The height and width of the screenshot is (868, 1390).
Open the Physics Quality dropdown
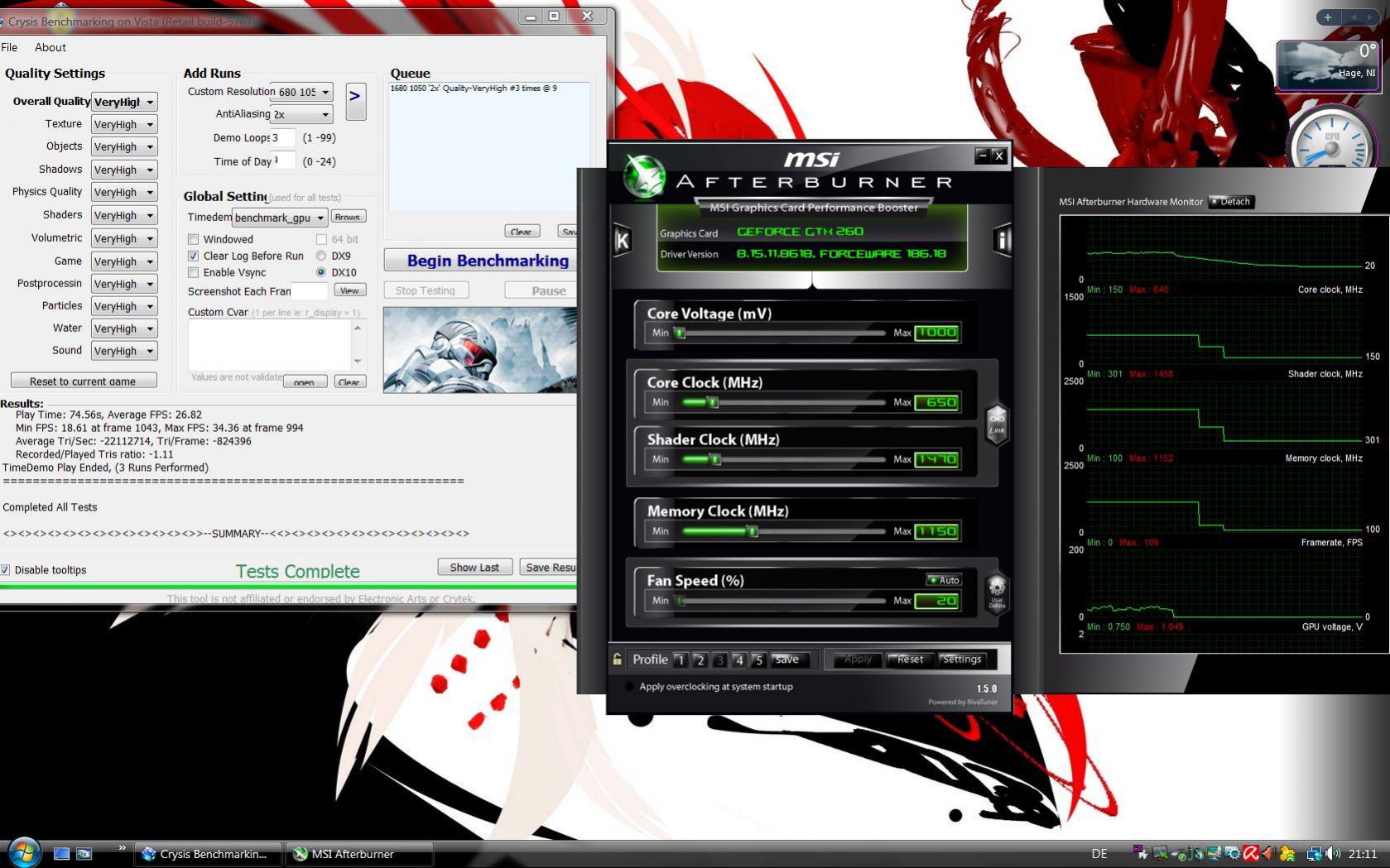pyautogui.click(x=124, y=192)
